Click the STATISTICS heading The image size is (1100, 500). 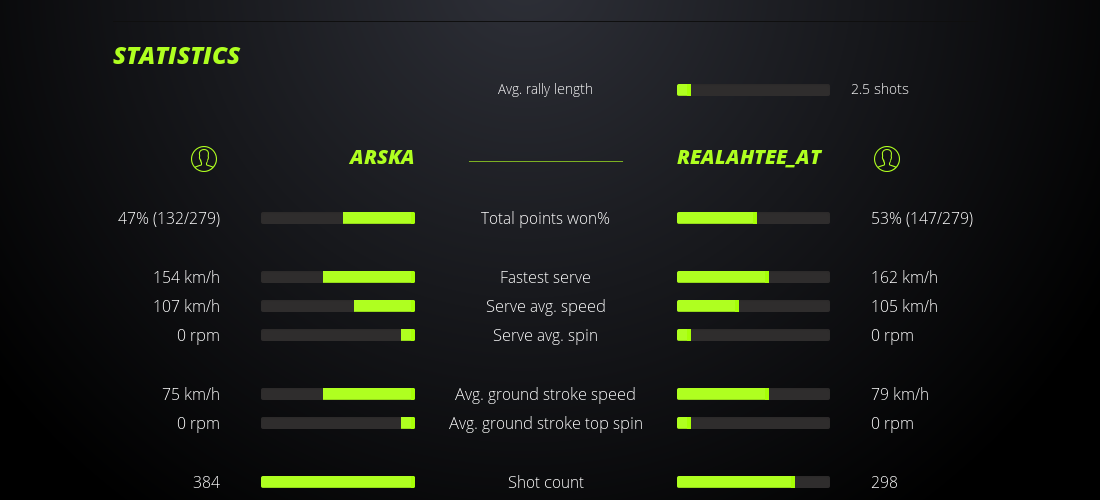(177, 56)
